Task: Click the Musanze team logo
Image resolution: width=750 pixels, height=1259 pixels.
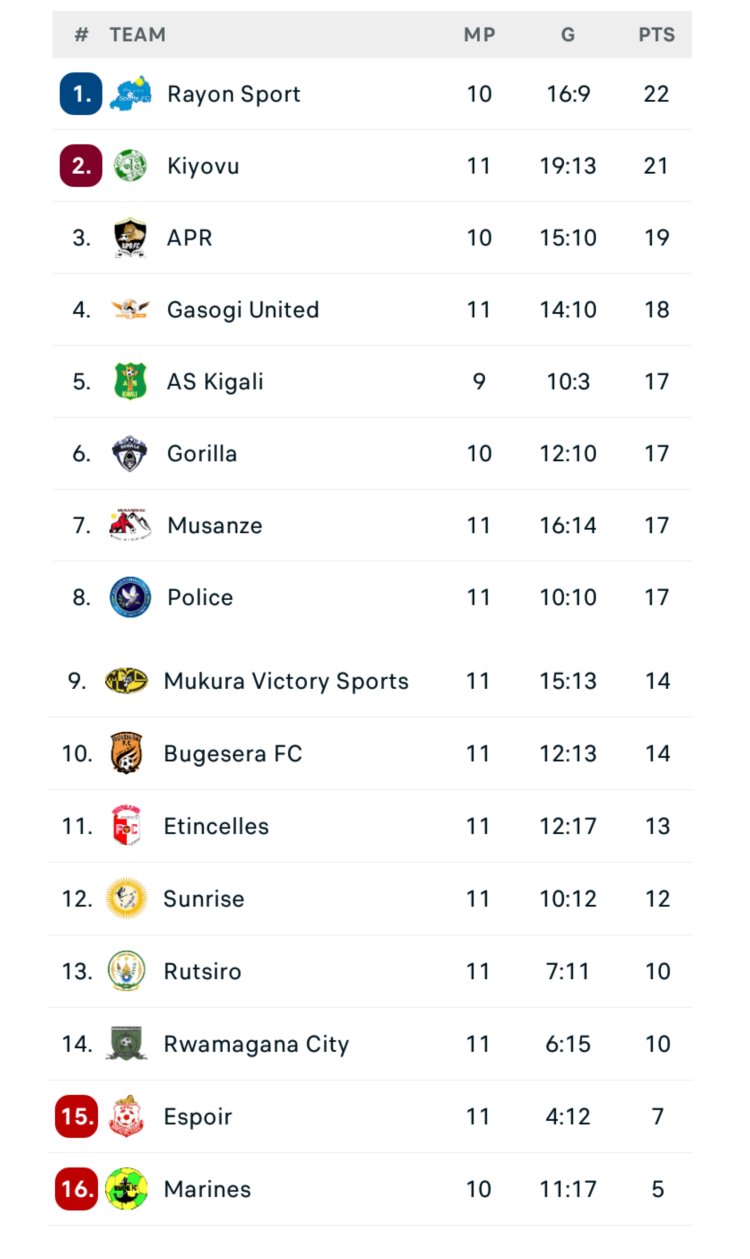Action: [130, 526]
